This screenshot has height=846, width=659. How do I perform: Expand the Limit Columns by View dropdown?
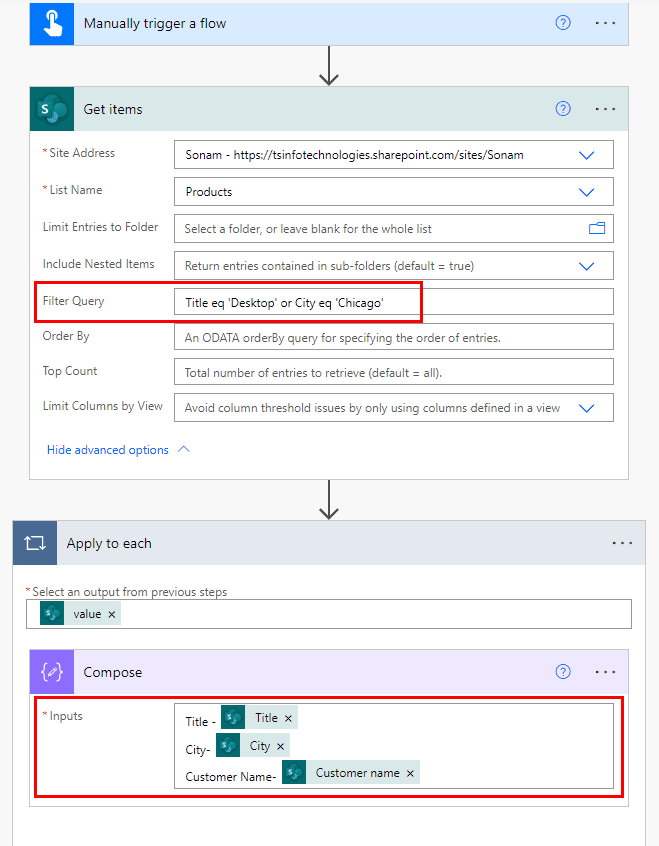[x=587, y=408]
